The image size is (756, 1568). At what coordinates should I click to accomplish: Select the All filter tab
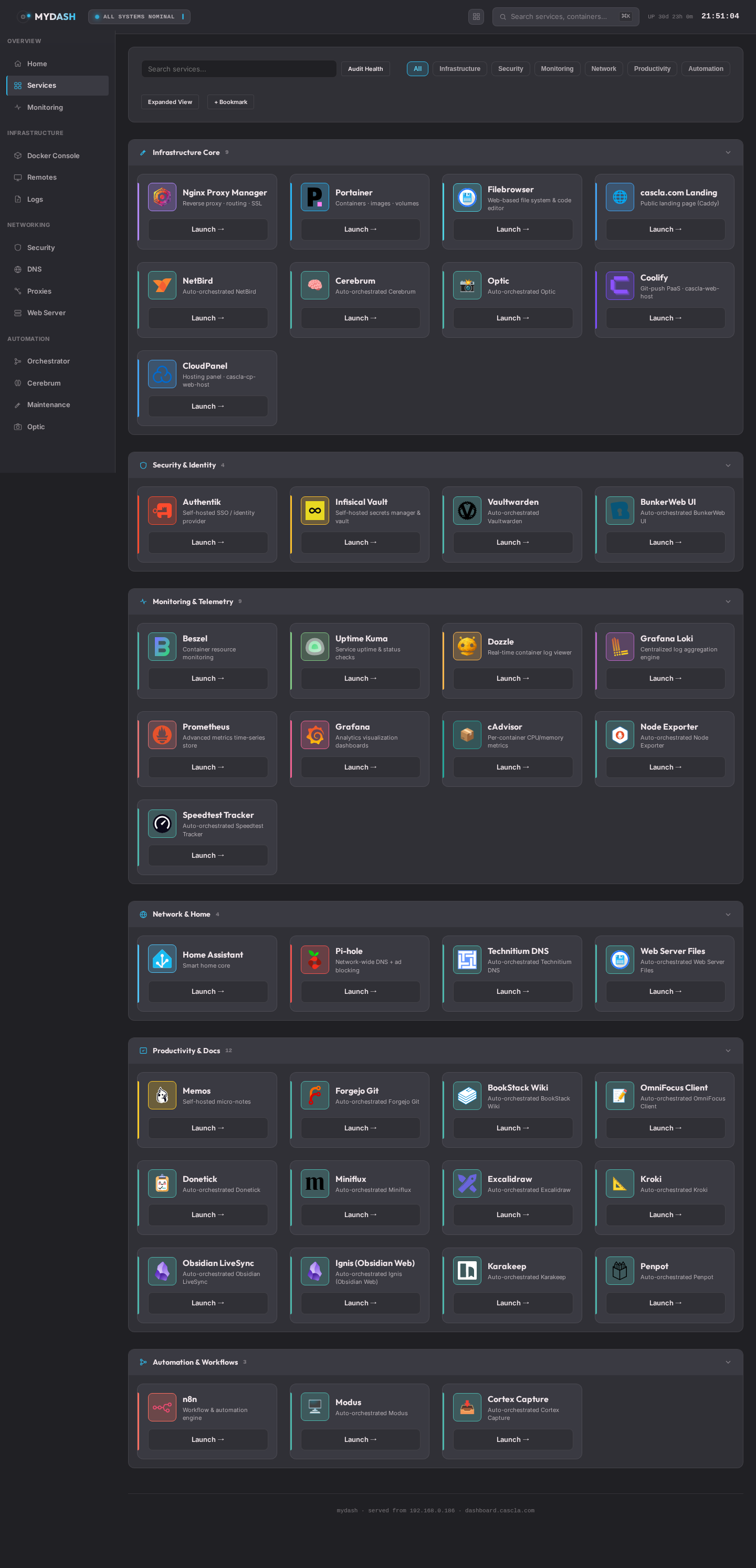[x=417, y=69]
